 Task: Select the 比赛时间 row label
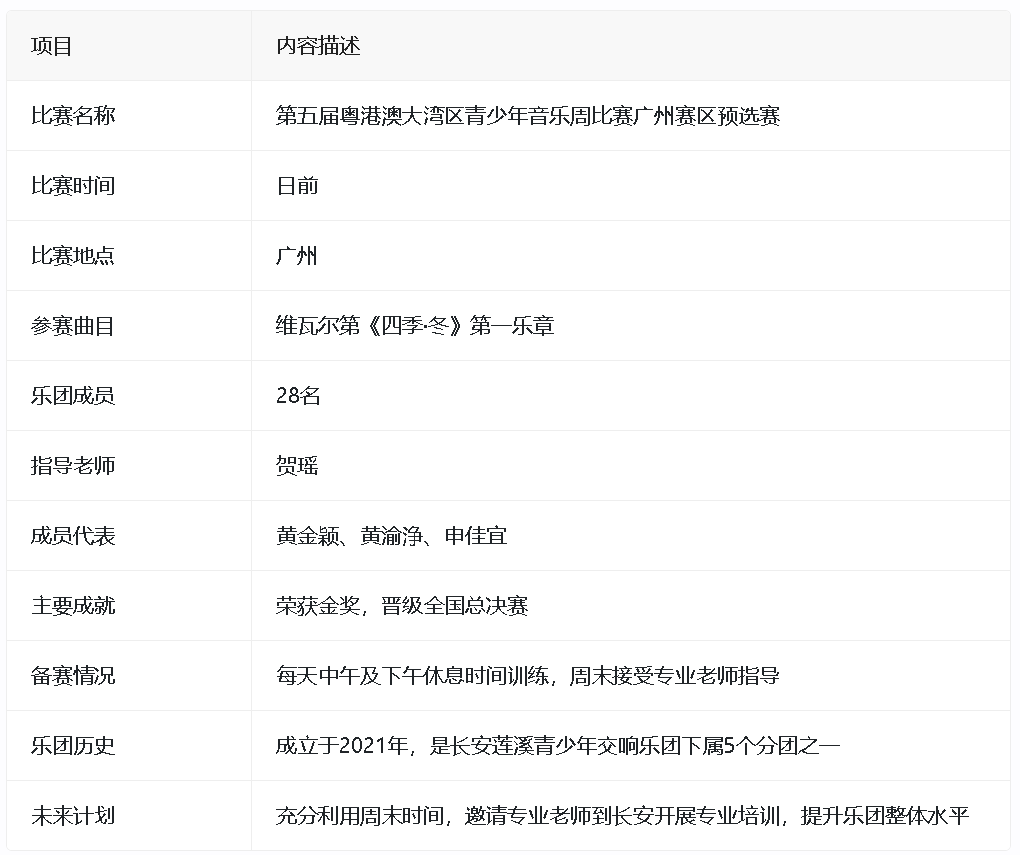pos(73,186)
